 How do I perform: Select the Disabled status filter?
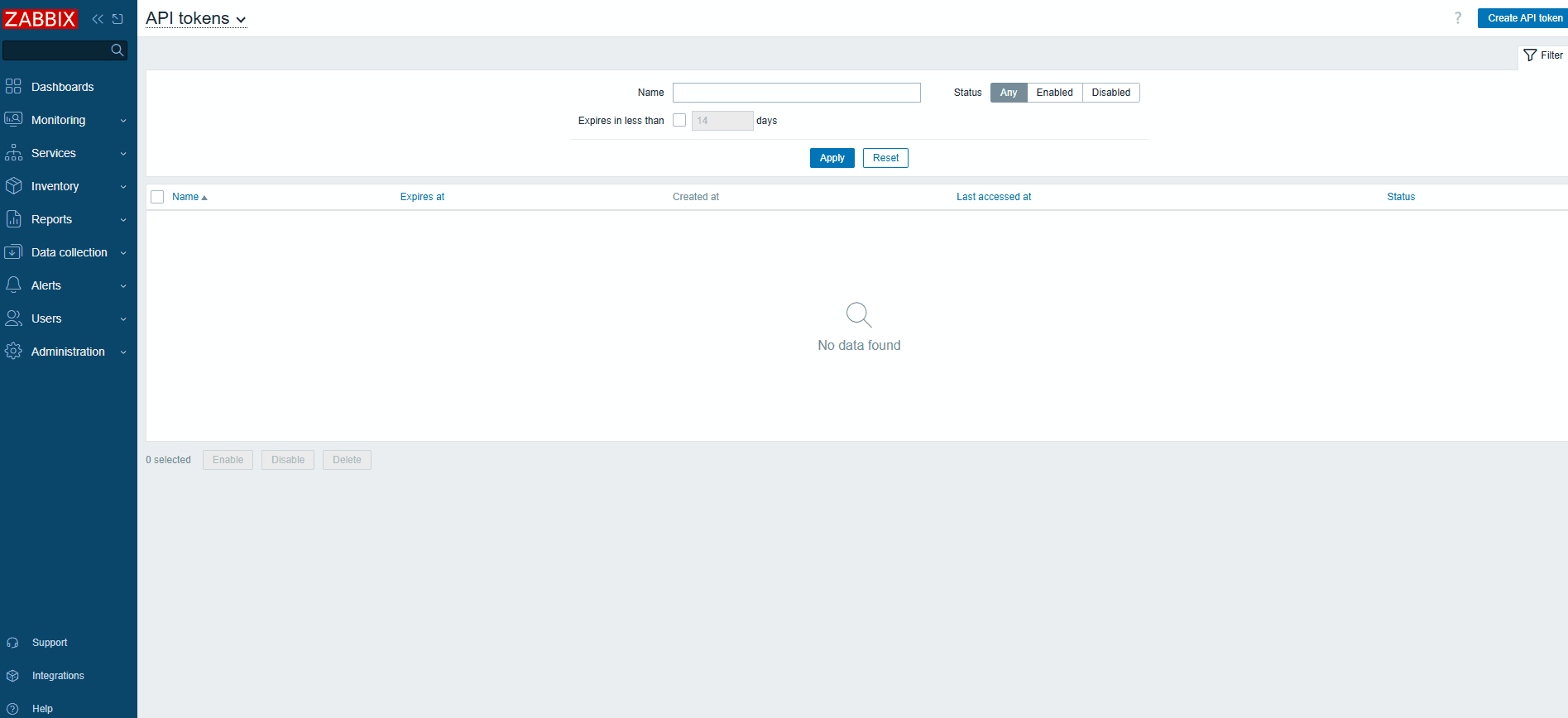pos(1110,93)
